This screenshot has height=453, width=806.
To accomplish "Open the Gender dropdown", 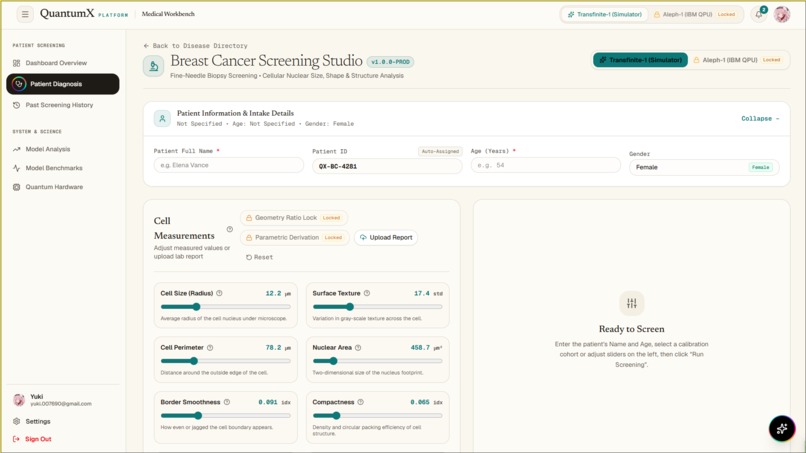I will coord(704,167).
